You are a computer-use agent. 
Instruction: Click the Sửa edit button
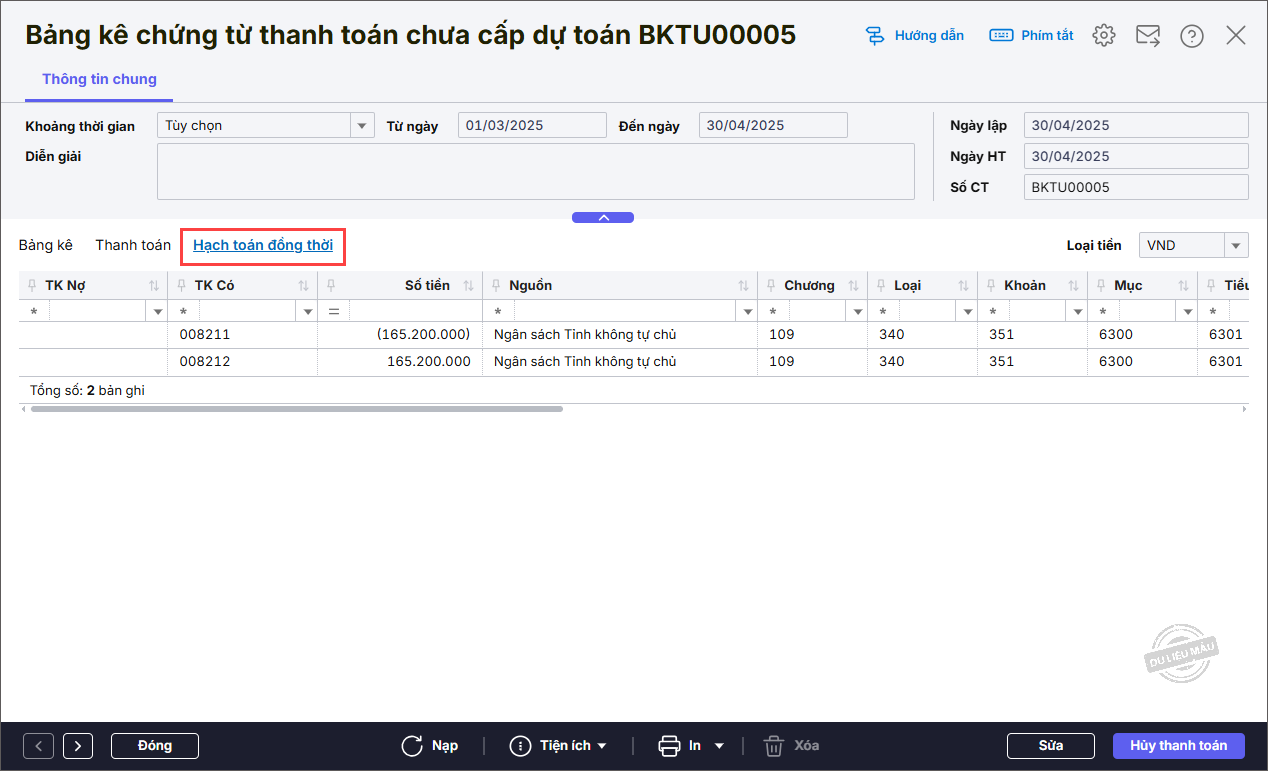pos(1050,746)
